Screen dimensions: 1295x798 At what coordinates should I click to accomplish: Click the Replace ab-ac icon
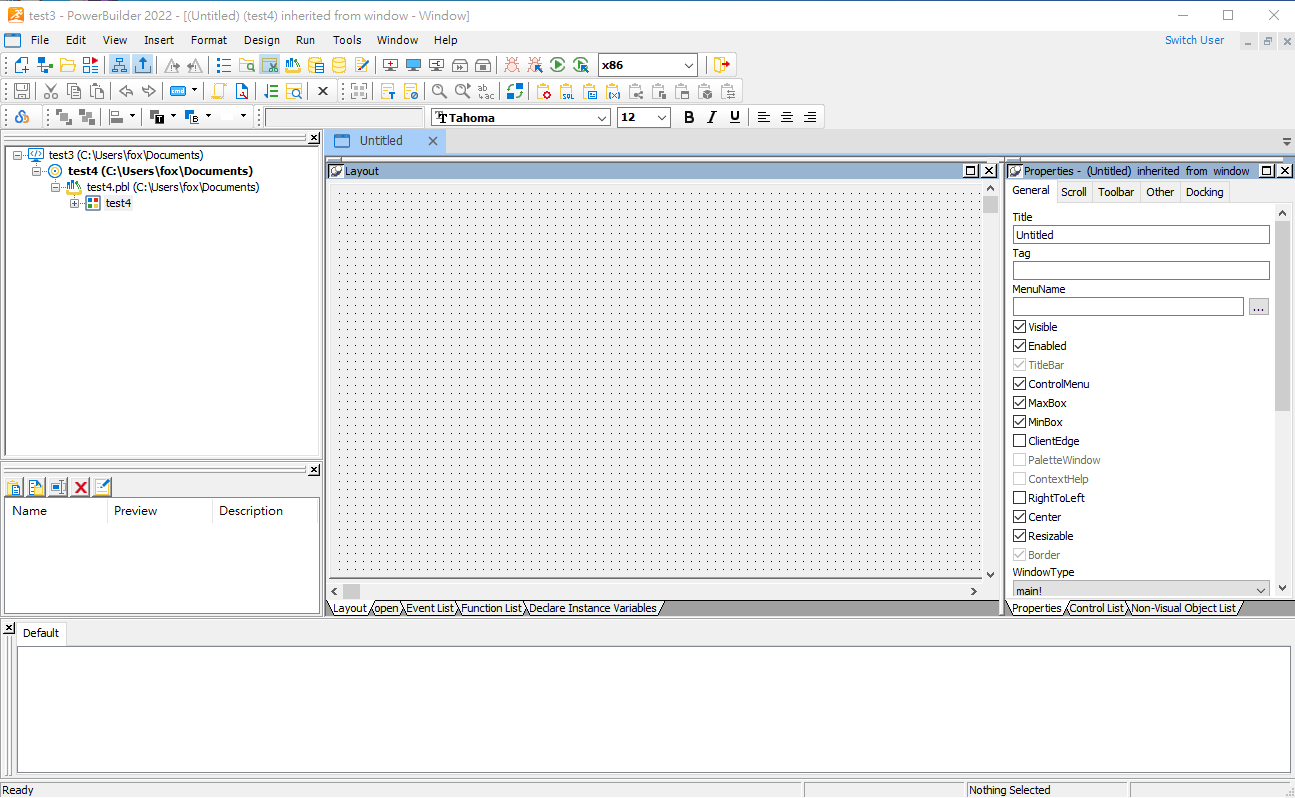485,91
